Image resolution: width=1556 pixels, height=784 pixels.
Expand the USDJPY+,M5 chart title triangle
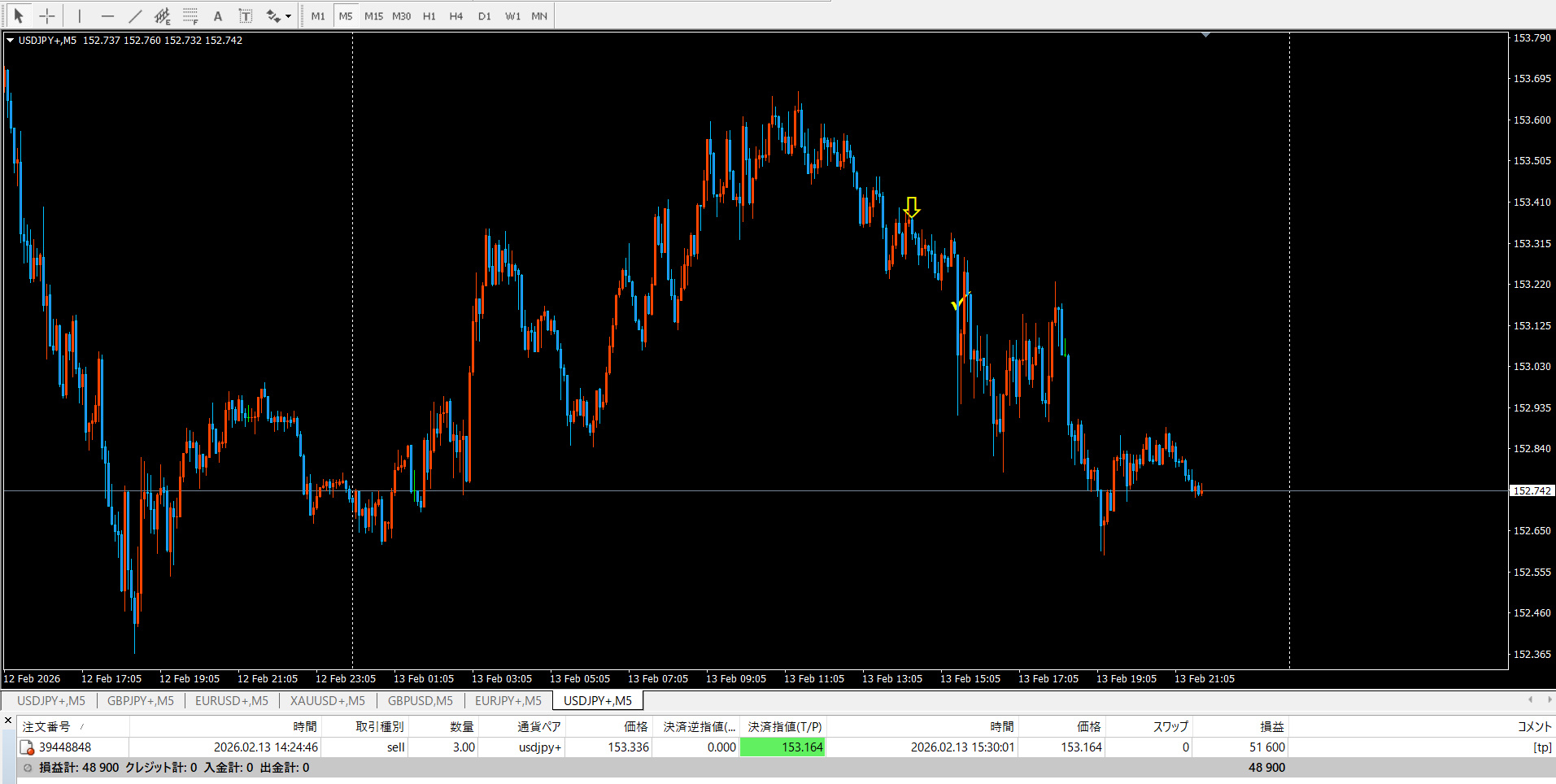click(11, 40)
